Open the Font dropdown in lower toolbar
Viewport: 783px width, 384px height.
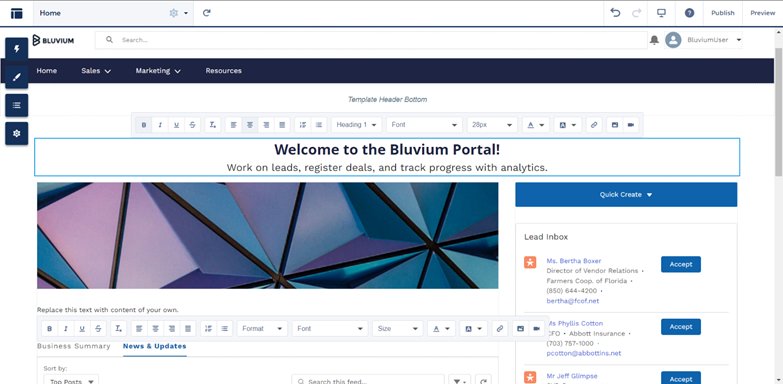(x=330, y=329)
